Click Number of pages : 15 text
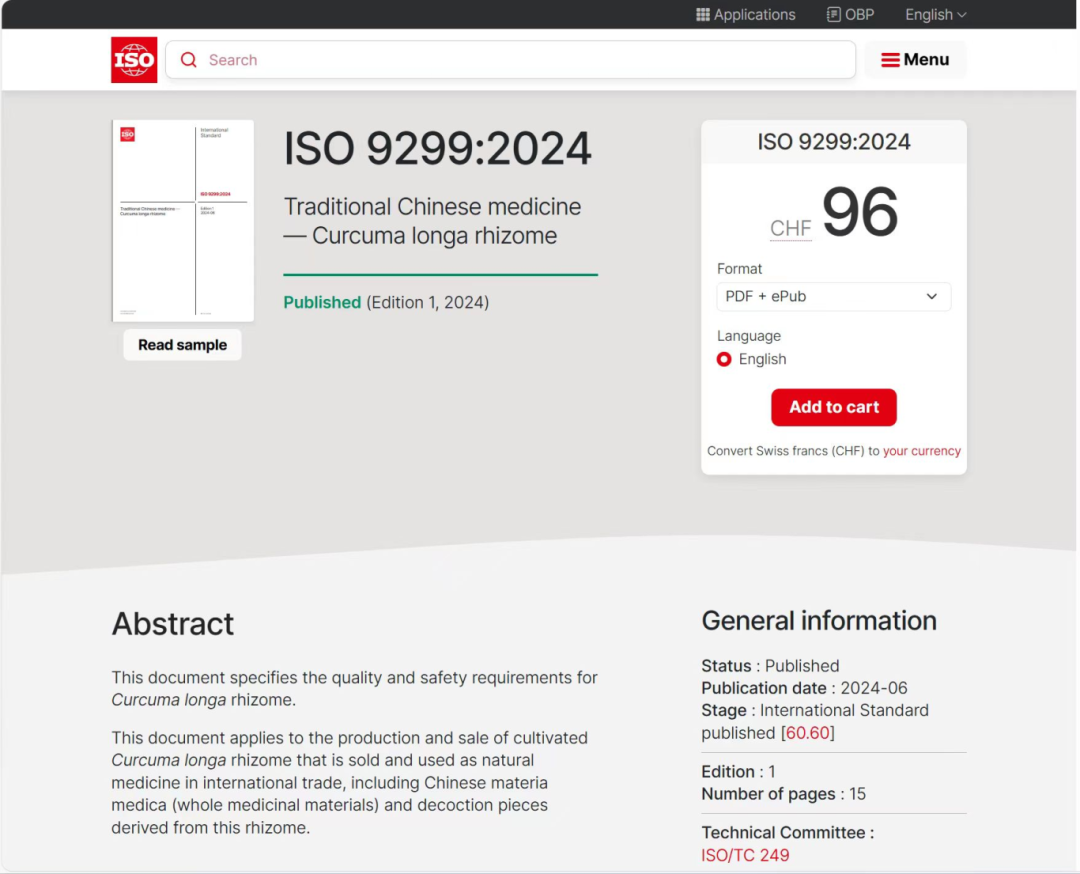 pos(783,794)
